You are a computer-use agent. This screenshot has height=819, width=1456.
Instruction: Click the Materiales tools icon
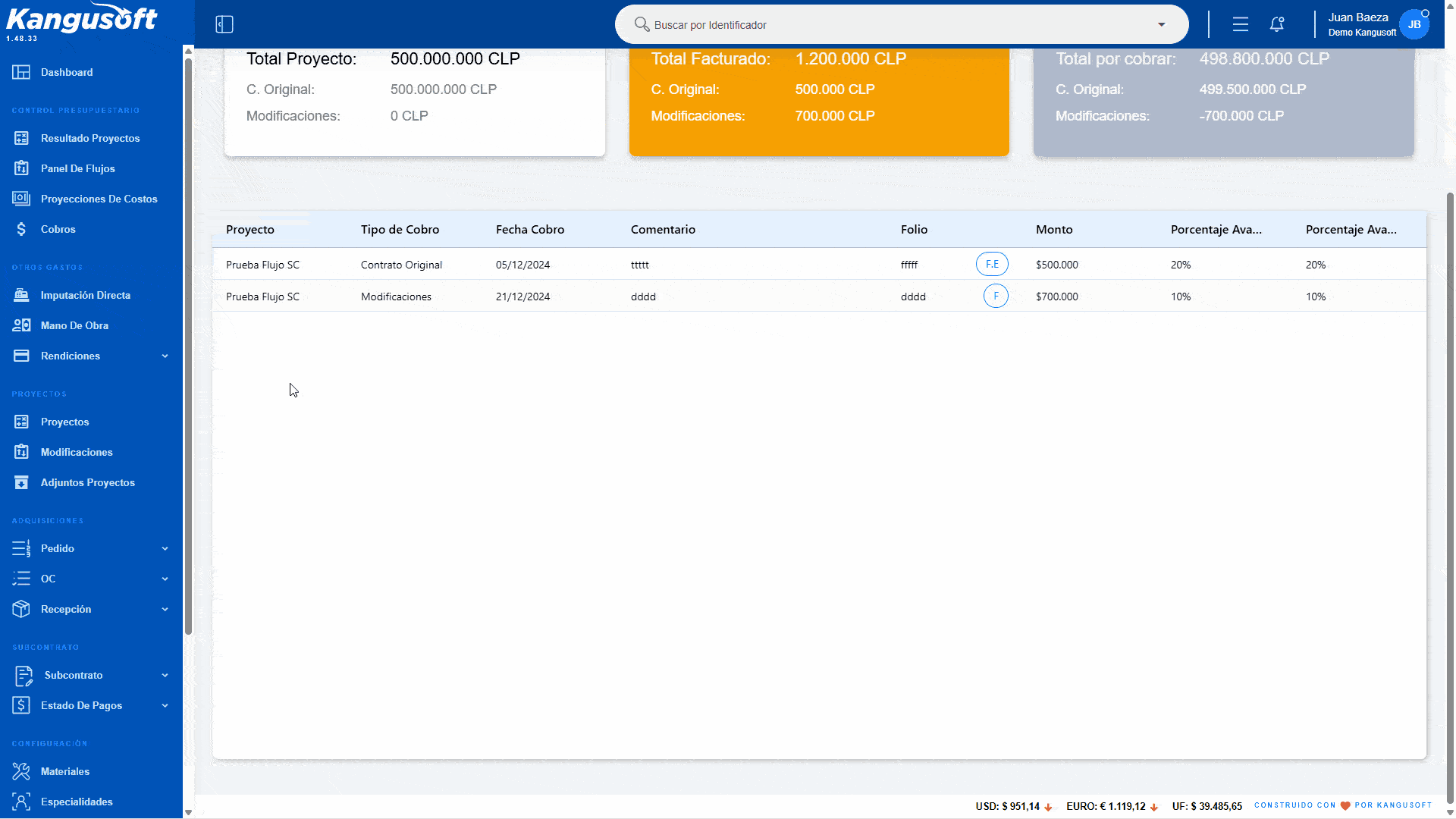(21, 771)
